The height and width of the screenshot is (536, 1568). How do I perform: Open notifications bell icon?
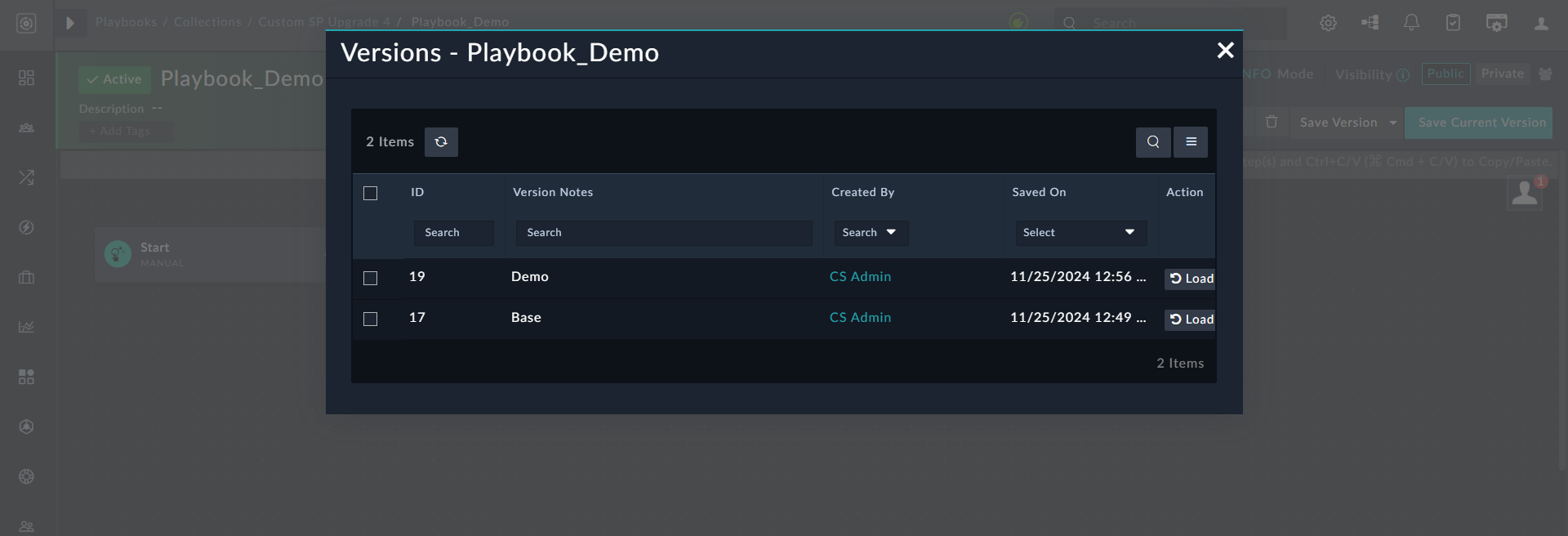tap(1411, 23)
